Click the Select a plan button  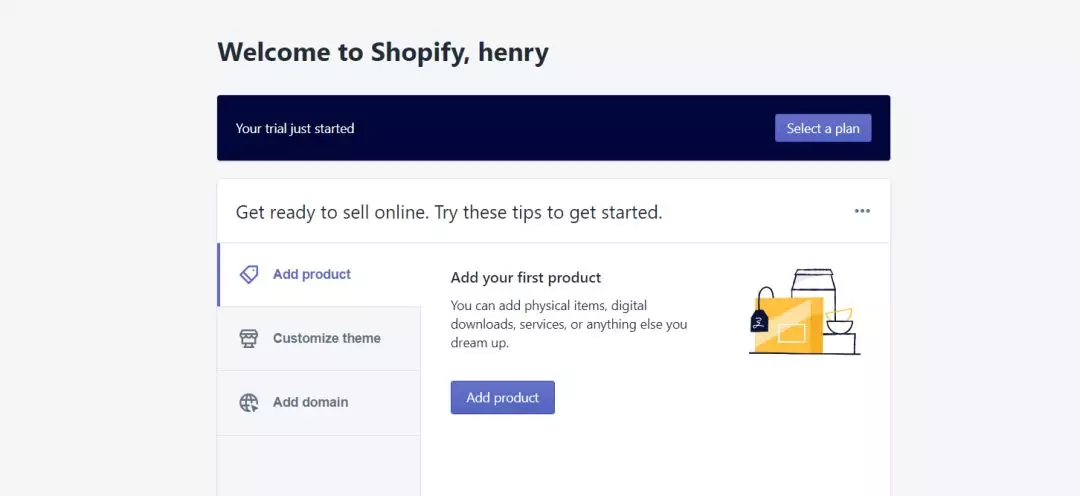pyautogui.click(x=822, y=128)
